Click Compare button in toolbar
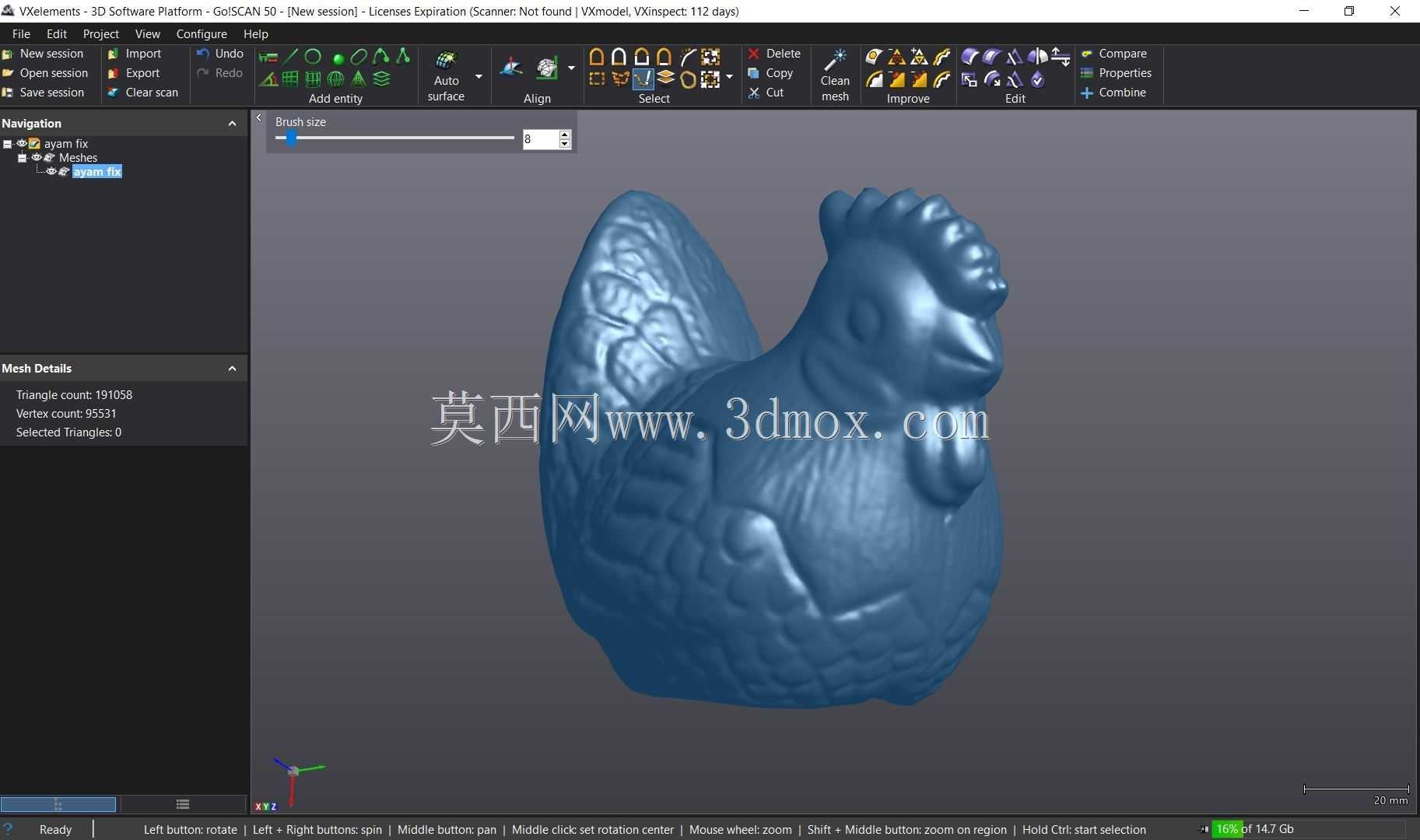 (x=1114, y=54)
